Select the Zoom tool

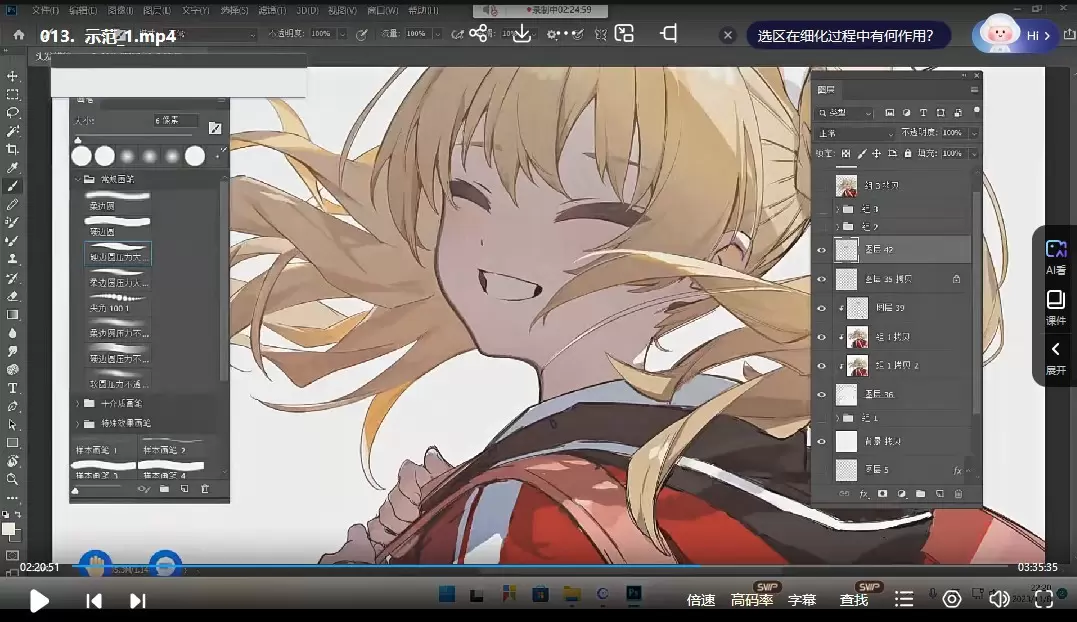click(x=12, y=479)
